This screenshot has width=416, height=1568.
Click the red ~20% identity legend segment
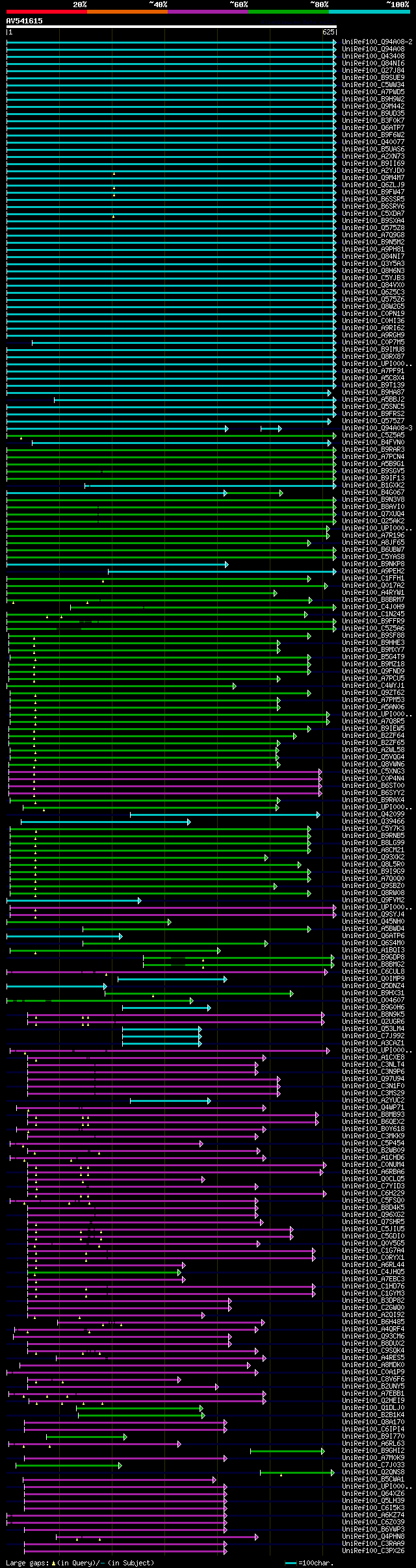pyautogui.click(x=46, y=12)
